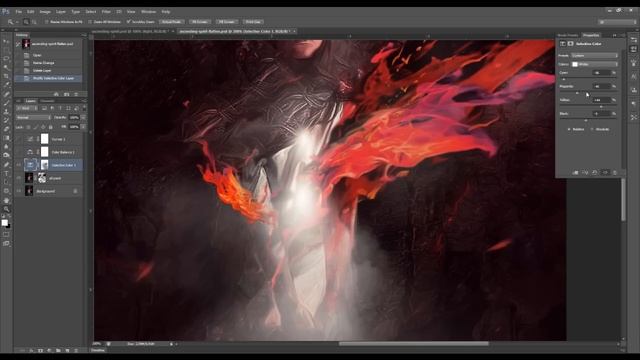Switch to the Channels tab
This screenshot has width=640, height=360.
tap(47, 101)
